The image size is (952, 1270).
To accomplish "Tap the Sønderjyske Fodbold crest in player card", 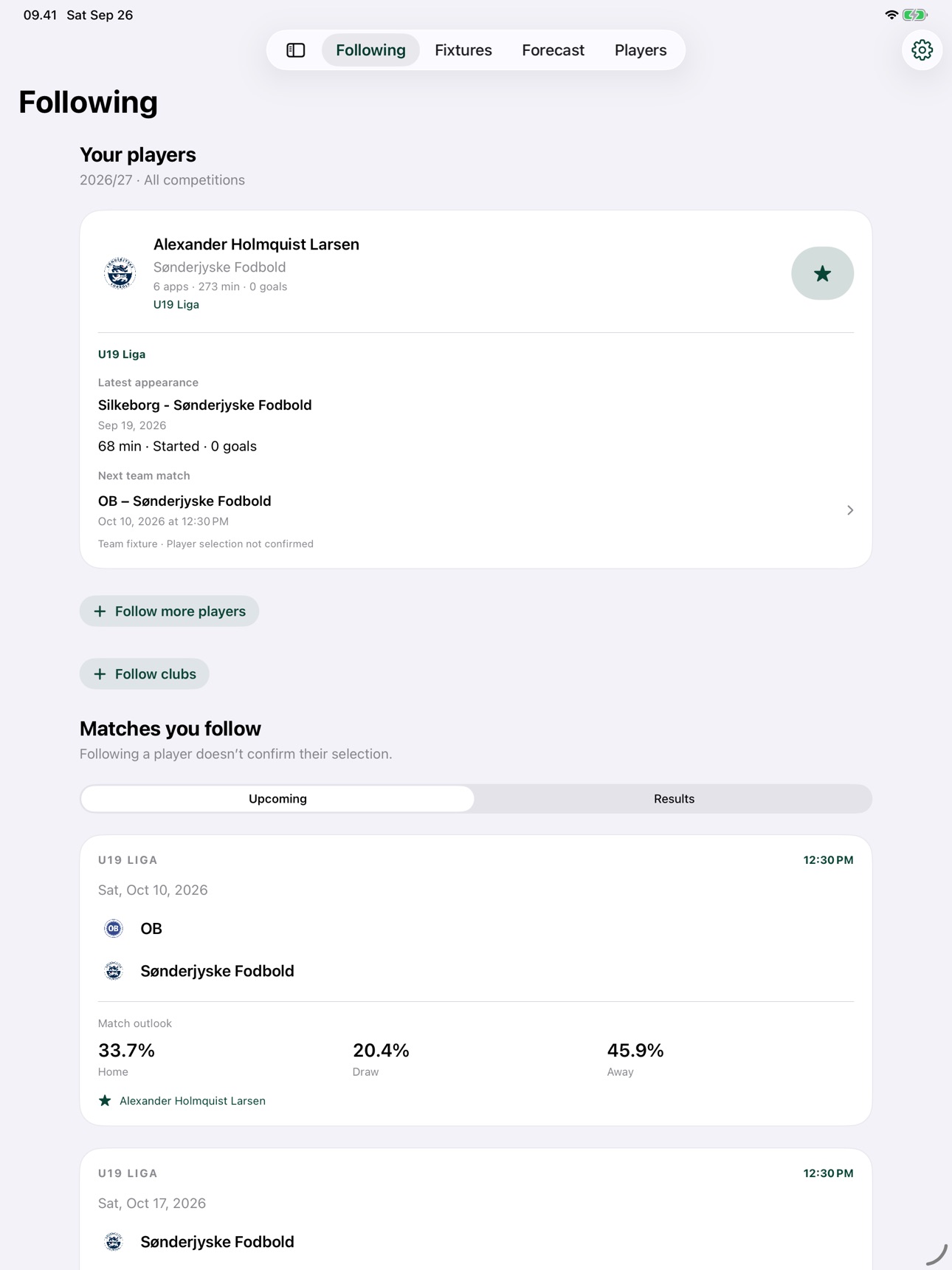I will [120, 273].
